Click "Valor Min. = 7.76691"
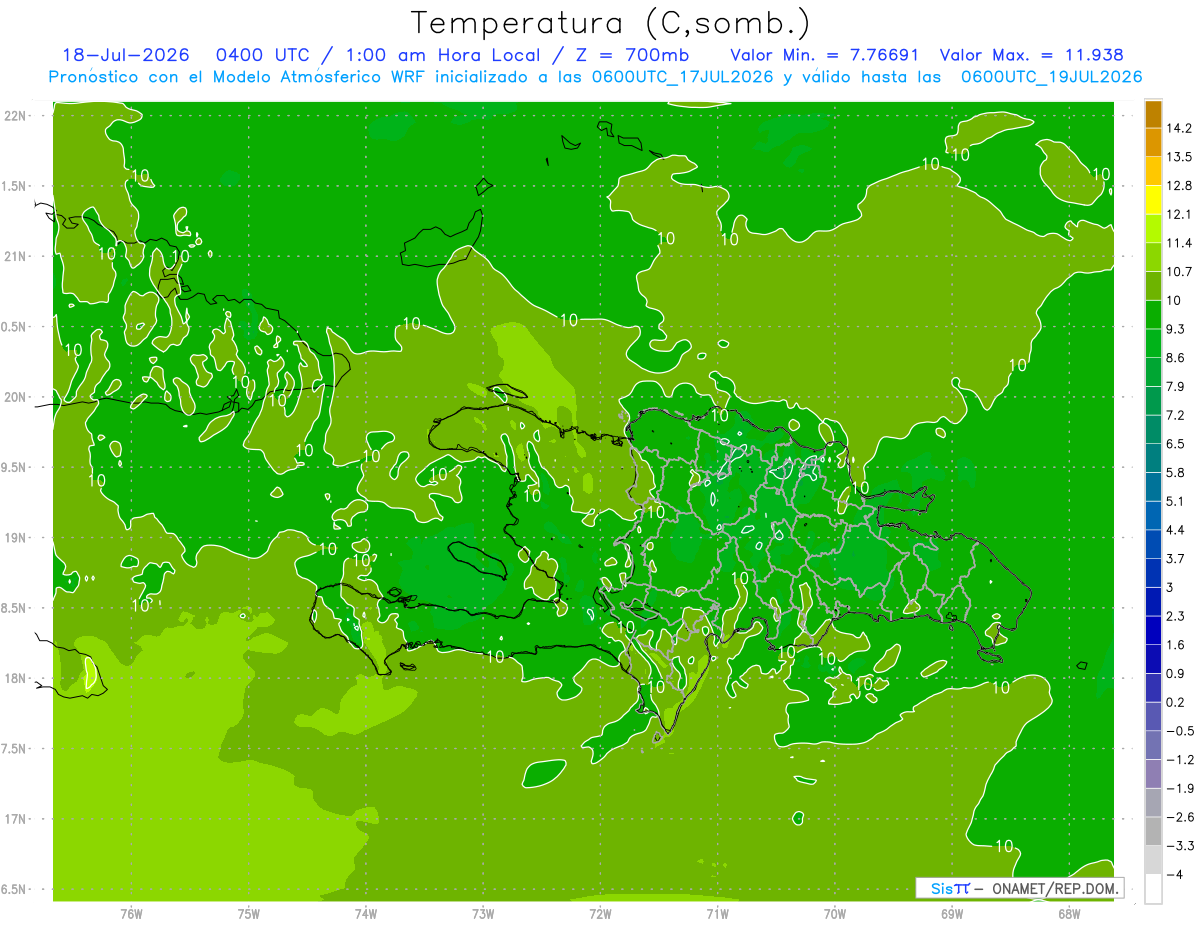 (x=824, y=55)
